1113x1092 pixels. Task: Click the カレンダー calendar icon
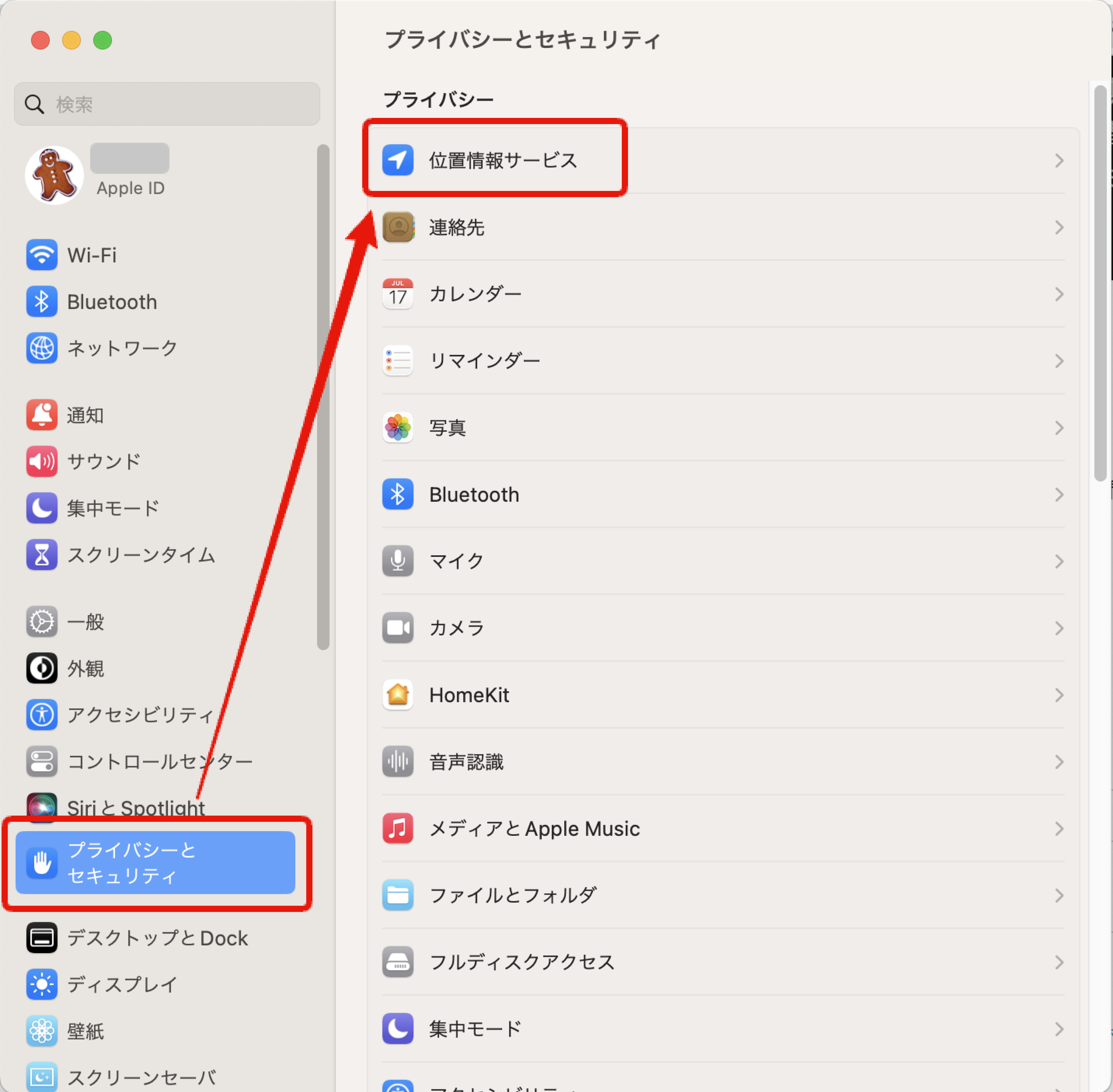tap(398, 294)
